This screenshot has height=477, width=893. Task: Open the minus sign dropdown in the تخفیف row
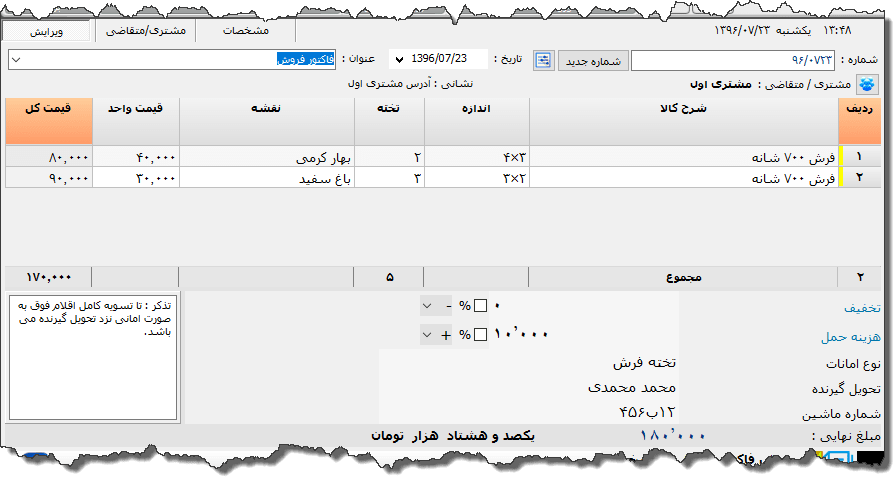(436, 306)
